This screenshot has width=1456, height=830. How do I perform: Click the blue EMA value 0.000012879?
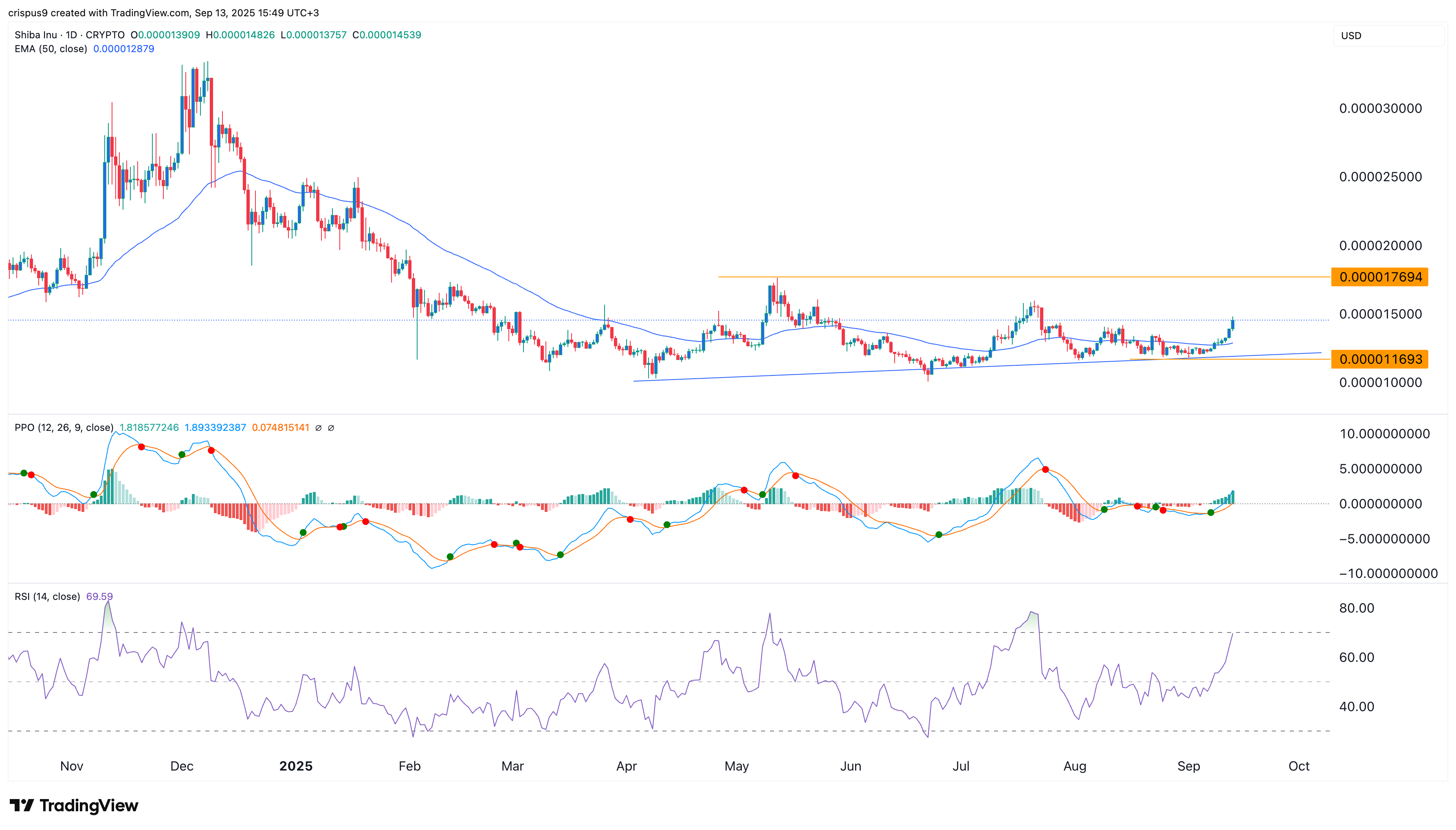click(x=124, y=49)
